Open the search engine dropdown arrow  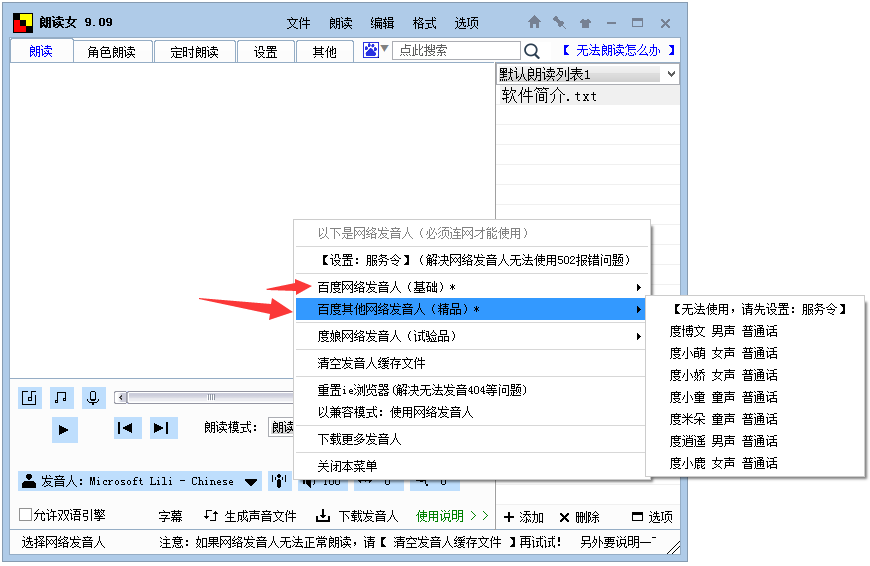(384, 49)
